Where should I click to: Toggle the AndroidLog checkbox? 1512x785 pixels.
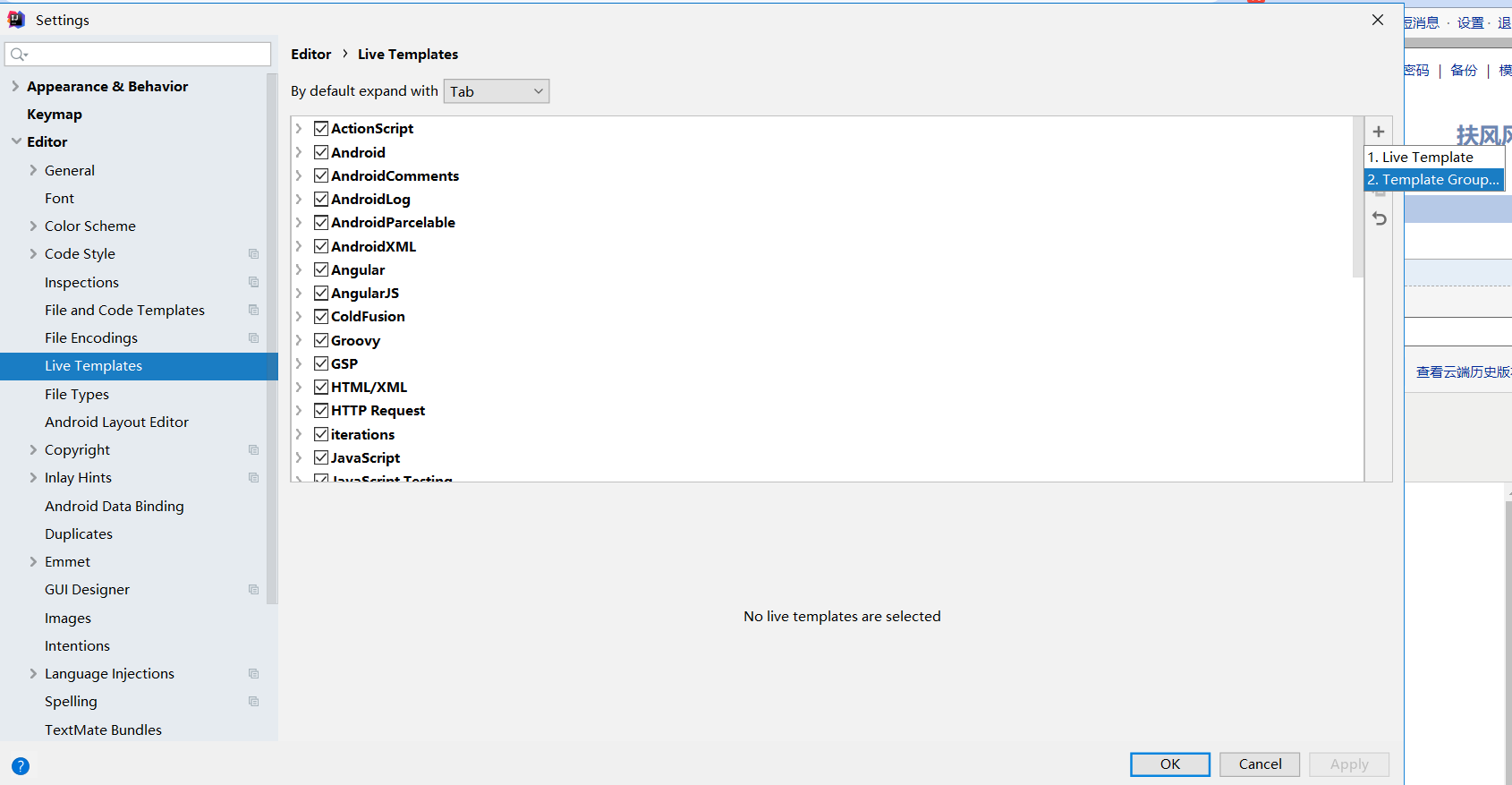(x=321, y=199)
